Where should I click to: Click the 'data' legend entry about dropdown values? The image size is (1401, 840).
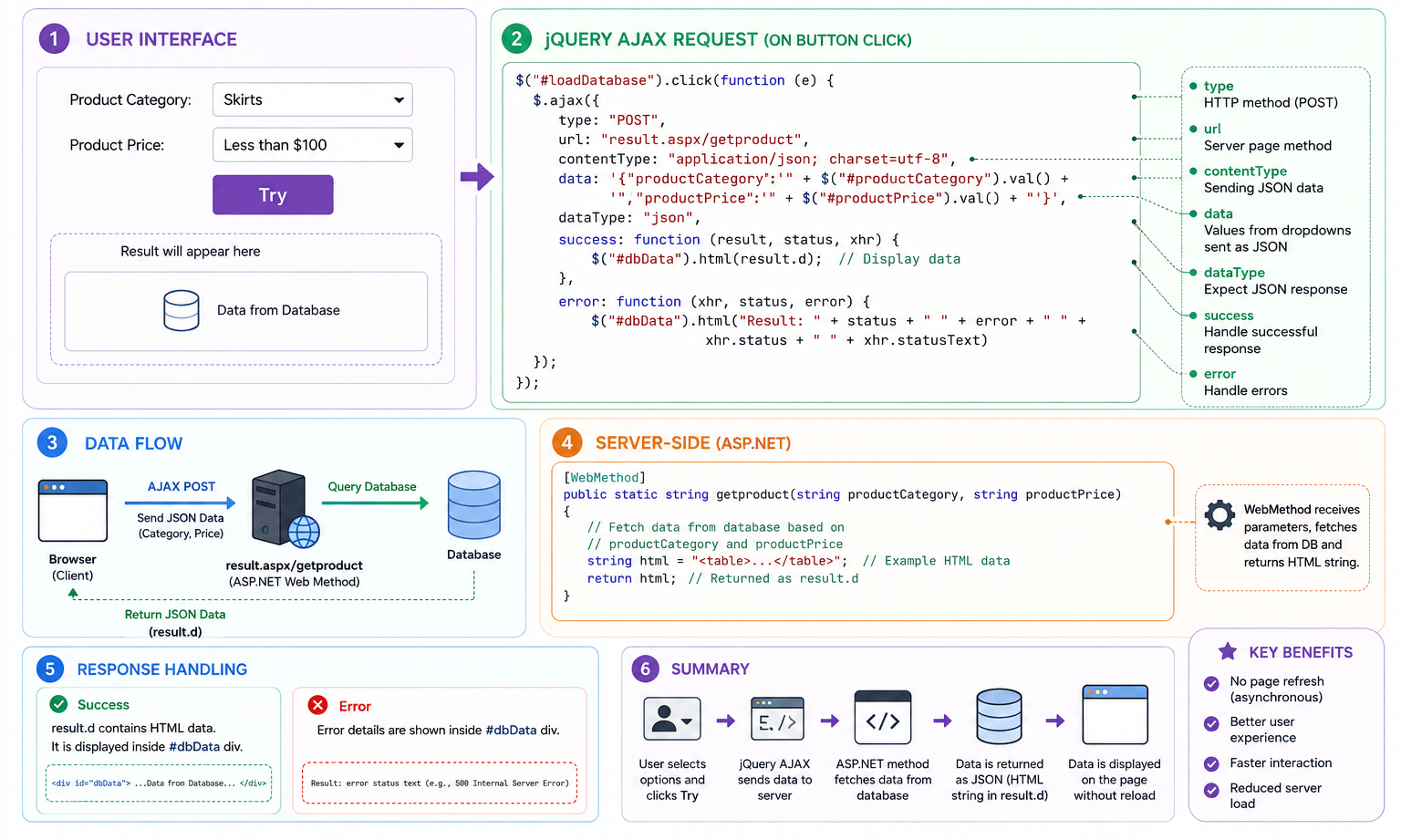(1276, 230)
